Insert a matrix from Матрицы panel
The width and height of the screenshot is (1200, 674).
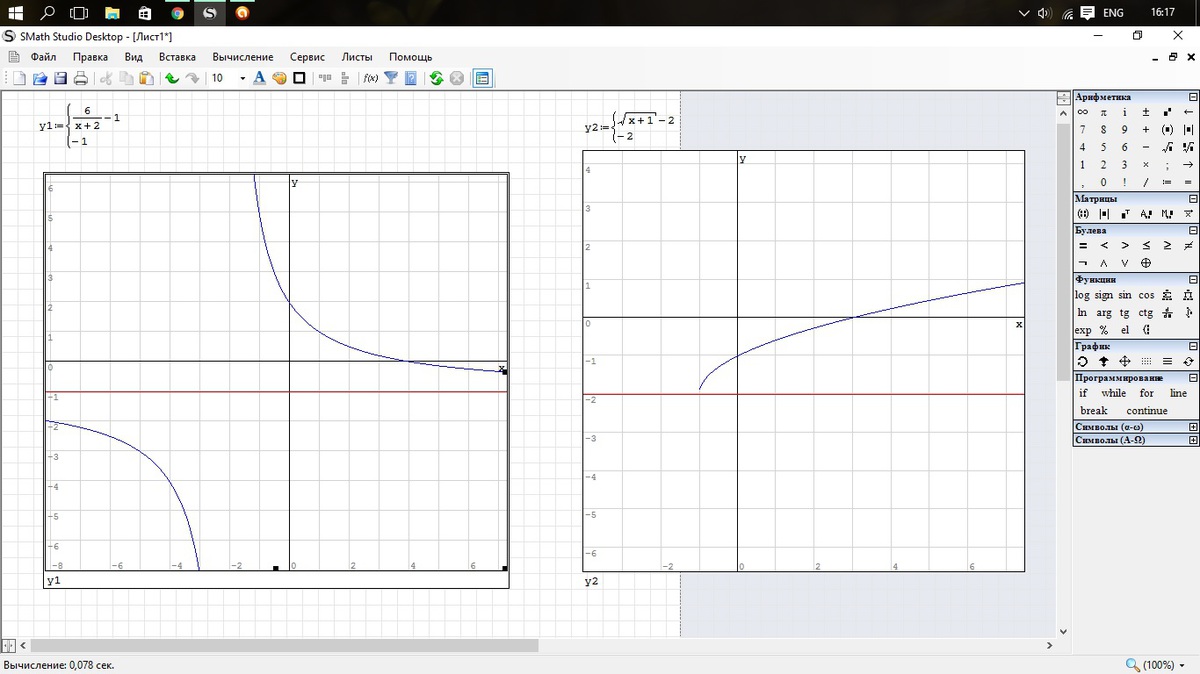tap(1082, 214)
